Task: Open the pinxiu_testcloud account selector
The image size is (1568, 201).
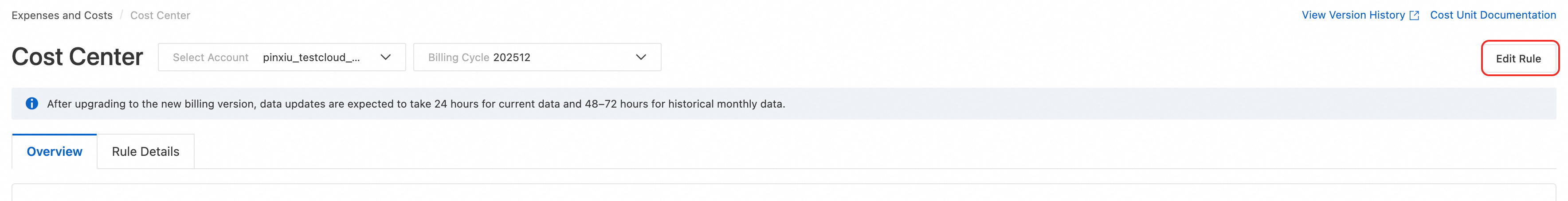Action: point(311,57)
